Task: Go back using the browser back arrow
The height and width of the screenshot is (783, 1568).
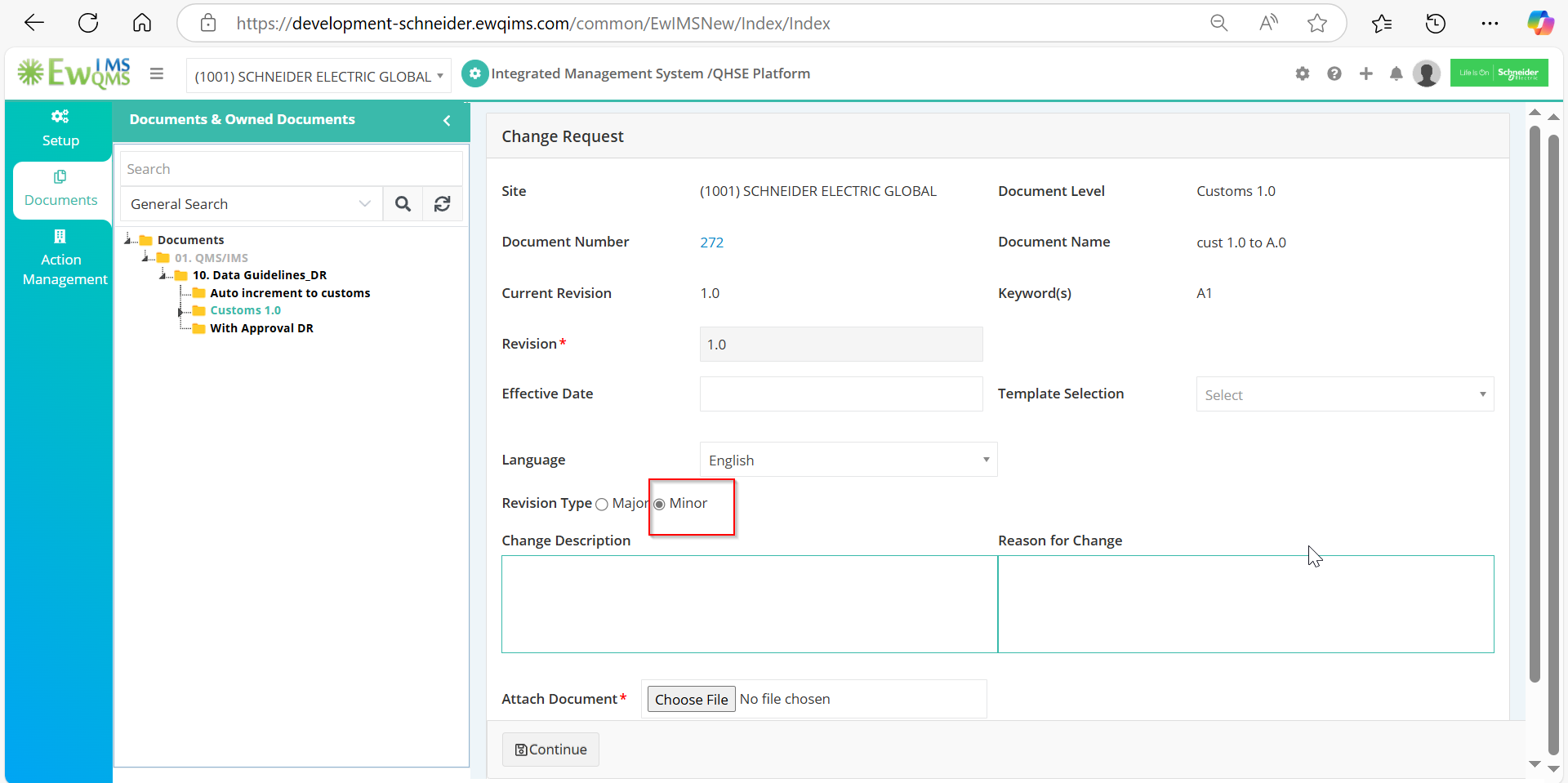Action: coord(34,23)
